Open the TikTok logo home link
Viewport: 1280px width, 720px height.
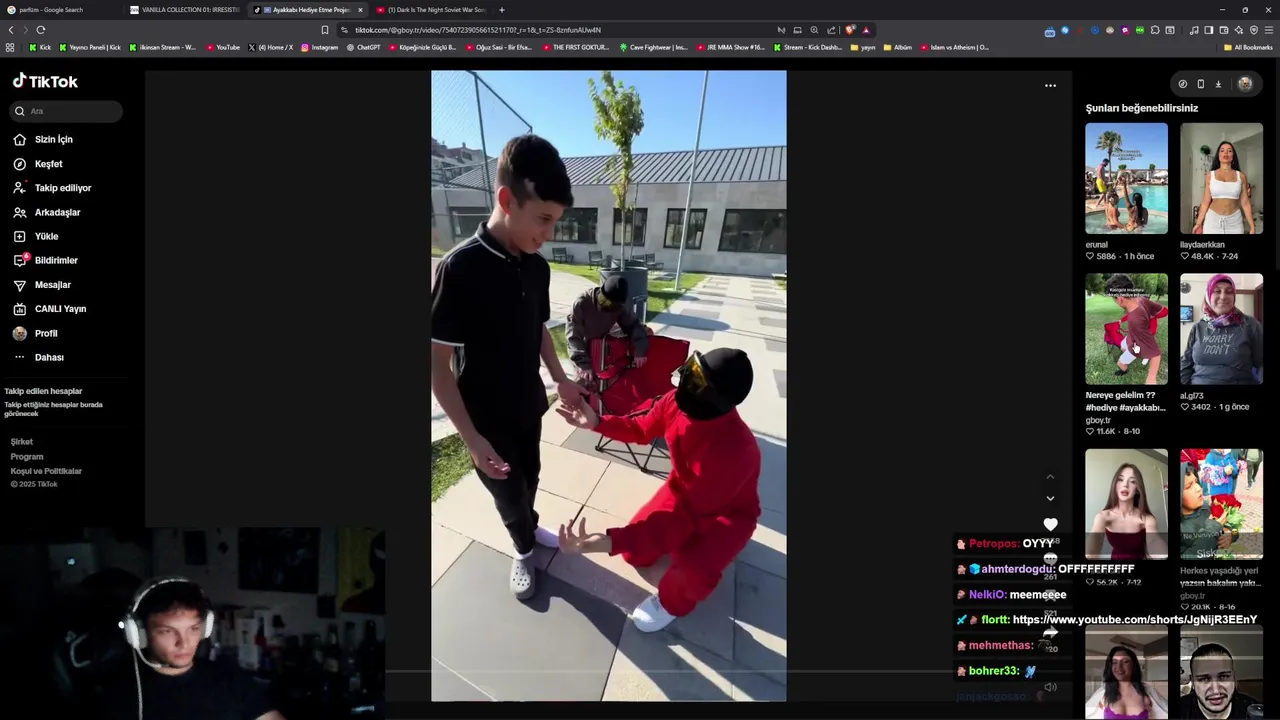(x=45, y=81)
